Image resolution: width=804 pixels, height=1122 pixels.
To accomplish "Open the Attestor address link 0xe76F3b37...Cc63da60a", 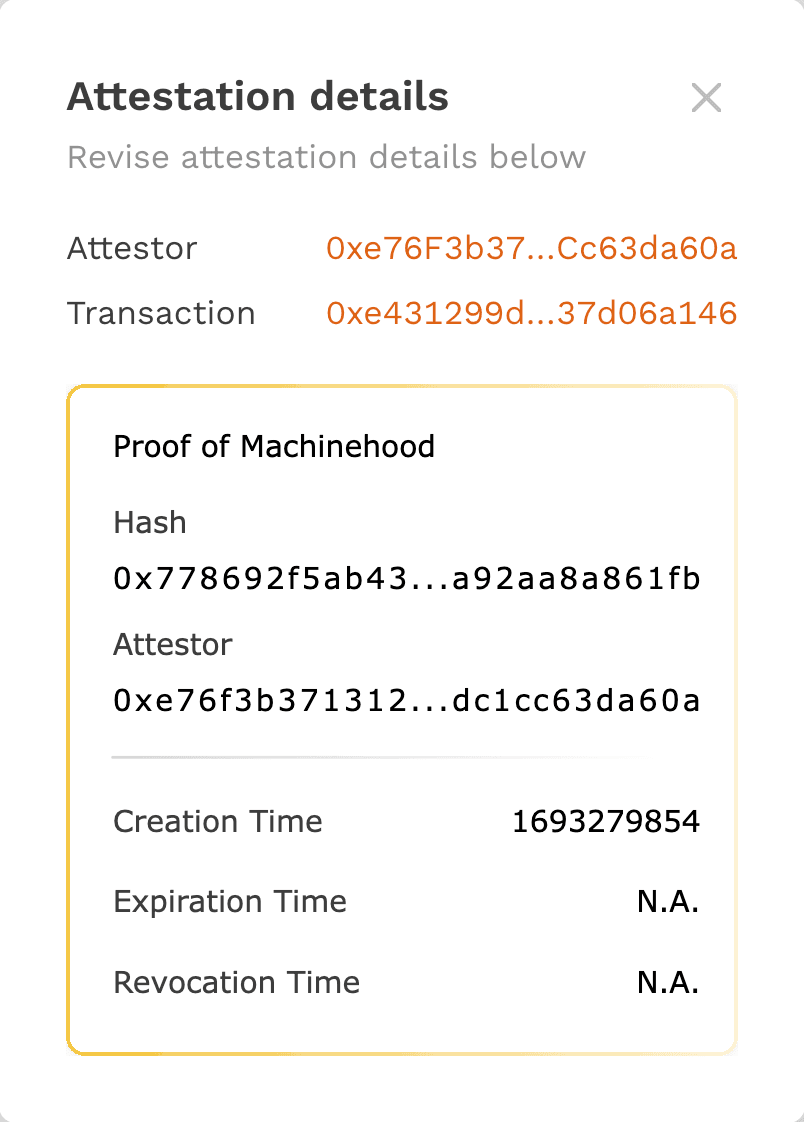I will [x=533, y=249].
